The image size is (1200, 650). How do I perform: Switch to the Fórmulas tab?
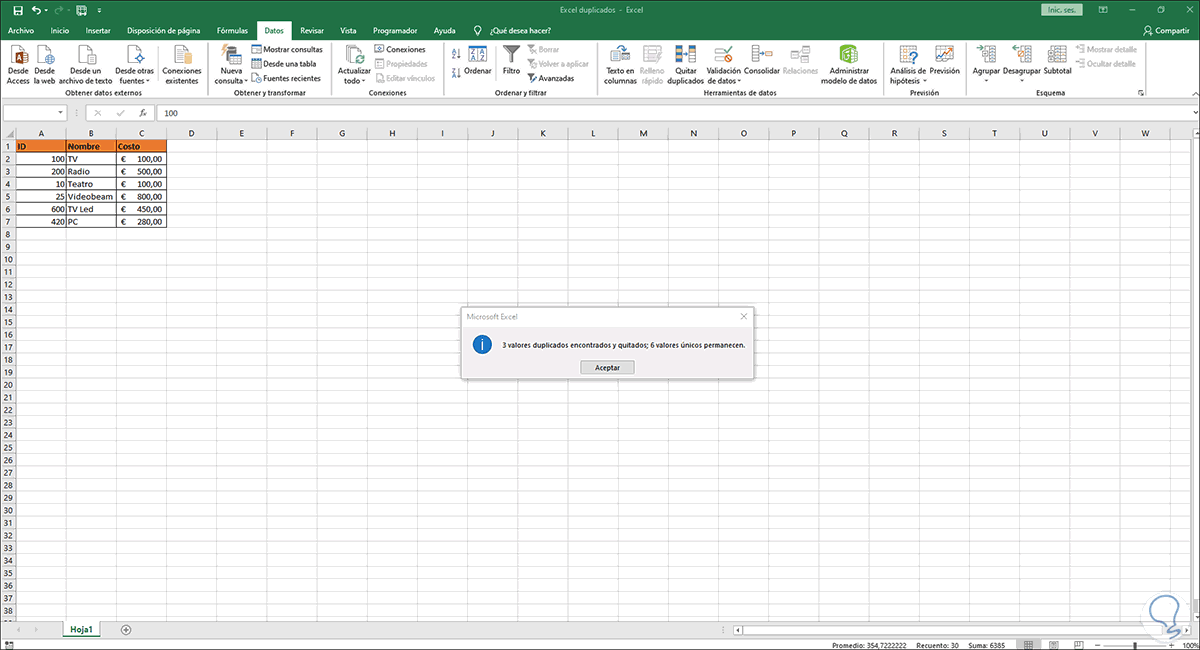[x=232, y=31]
